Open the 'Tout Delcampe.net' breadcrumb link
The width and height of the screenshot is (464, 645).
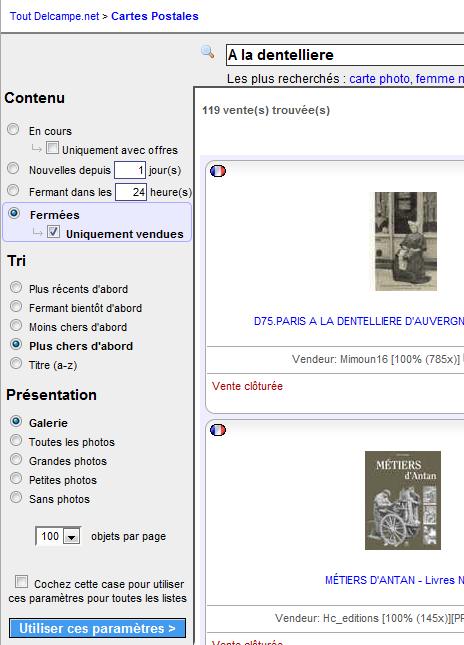coord(54,16)
